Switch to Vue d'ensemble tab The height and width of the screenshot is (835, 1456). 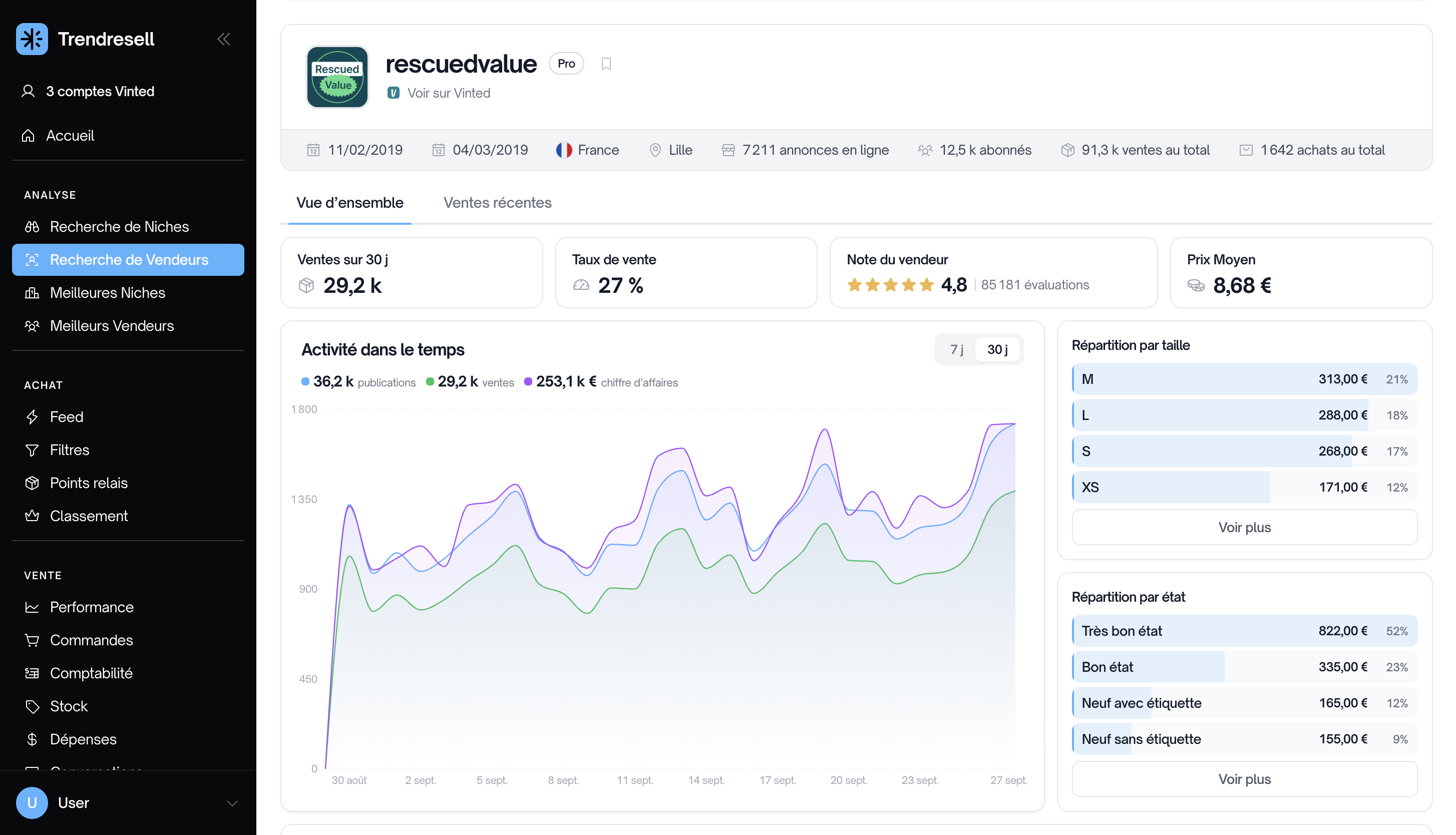(350, 202)
